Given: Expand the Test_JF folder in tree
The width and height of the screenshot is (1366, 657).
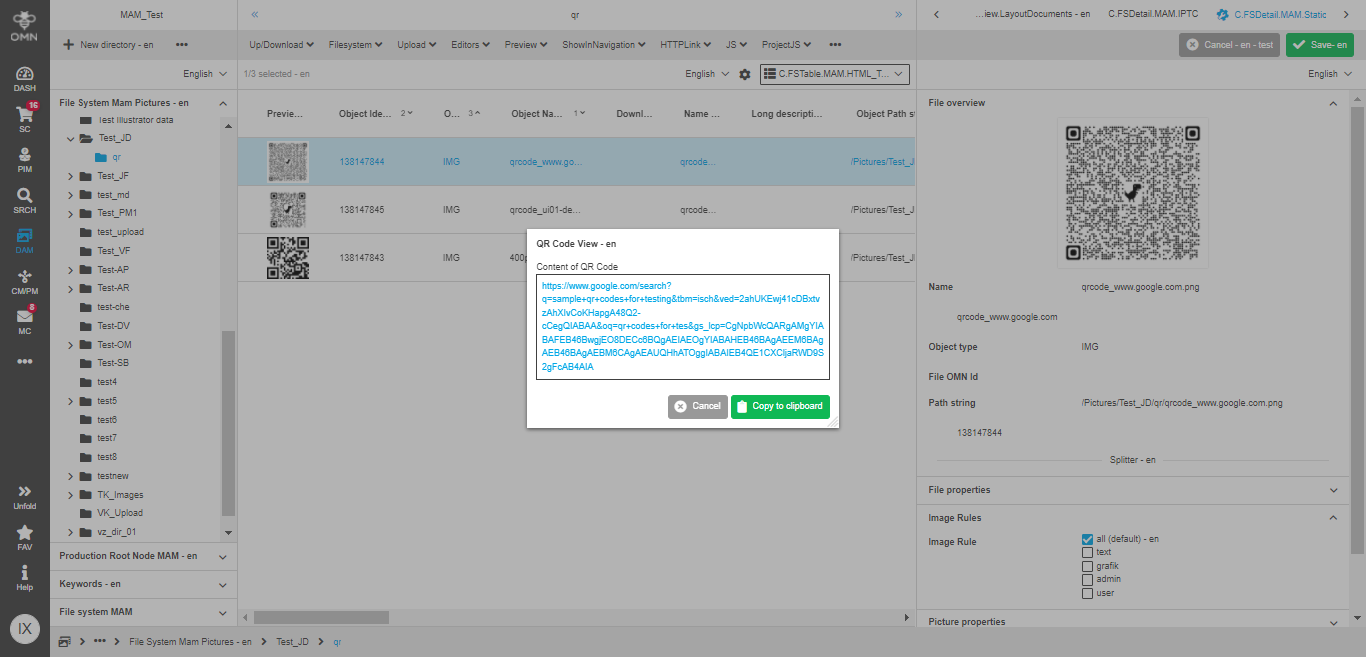Looking at the screenshot, I should (70, 175).
